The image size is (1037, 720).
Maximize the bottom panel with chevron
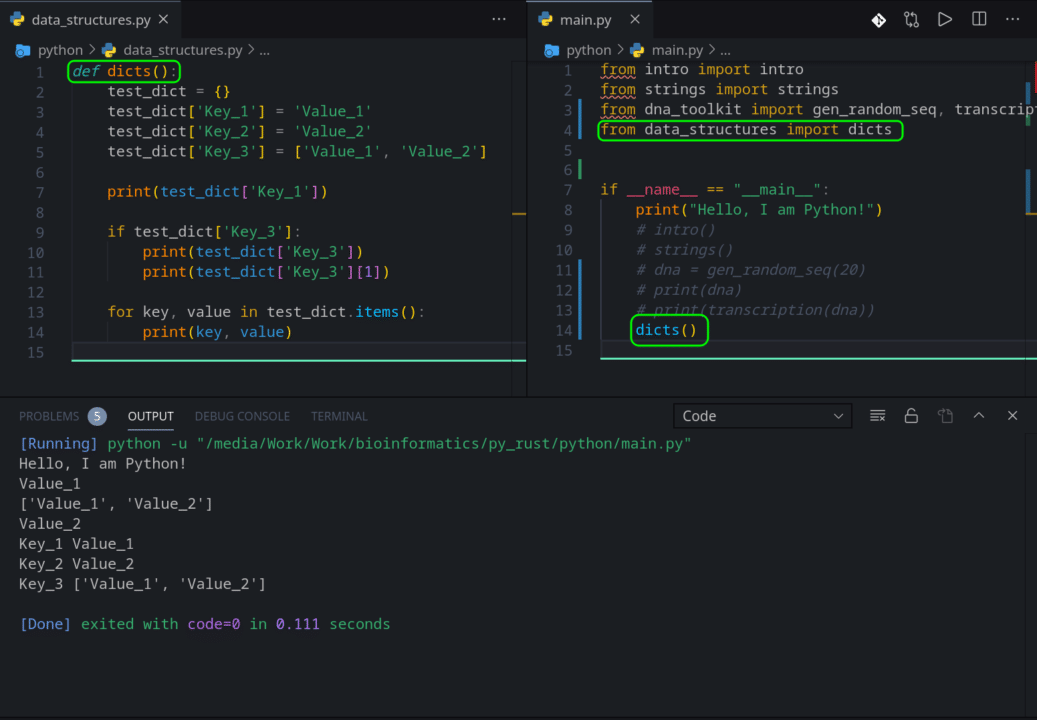pos(978,416)
